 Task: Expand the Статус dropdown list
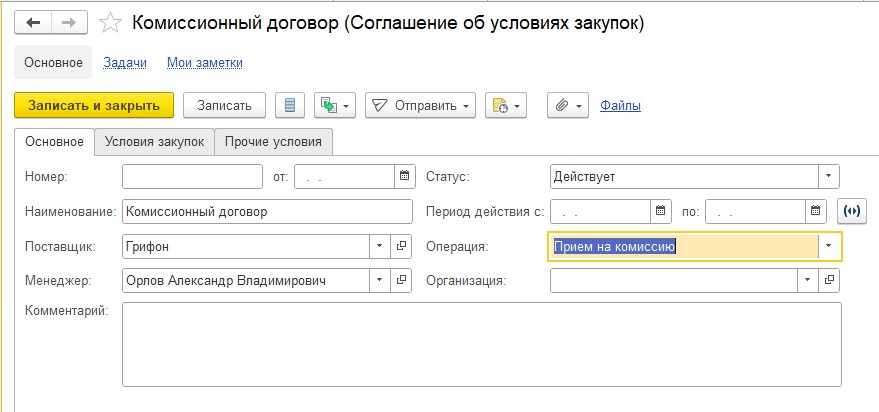point(829,177)
